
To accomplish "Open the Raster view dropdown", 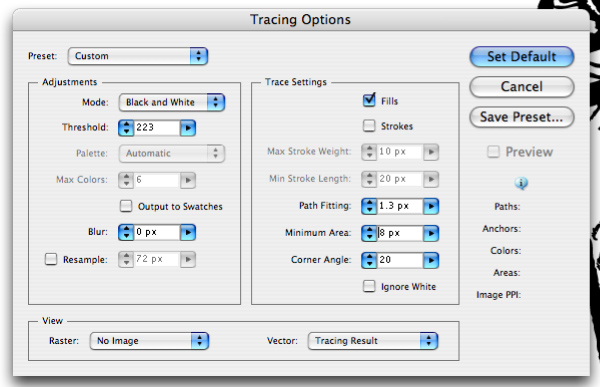I will (149, 341).
